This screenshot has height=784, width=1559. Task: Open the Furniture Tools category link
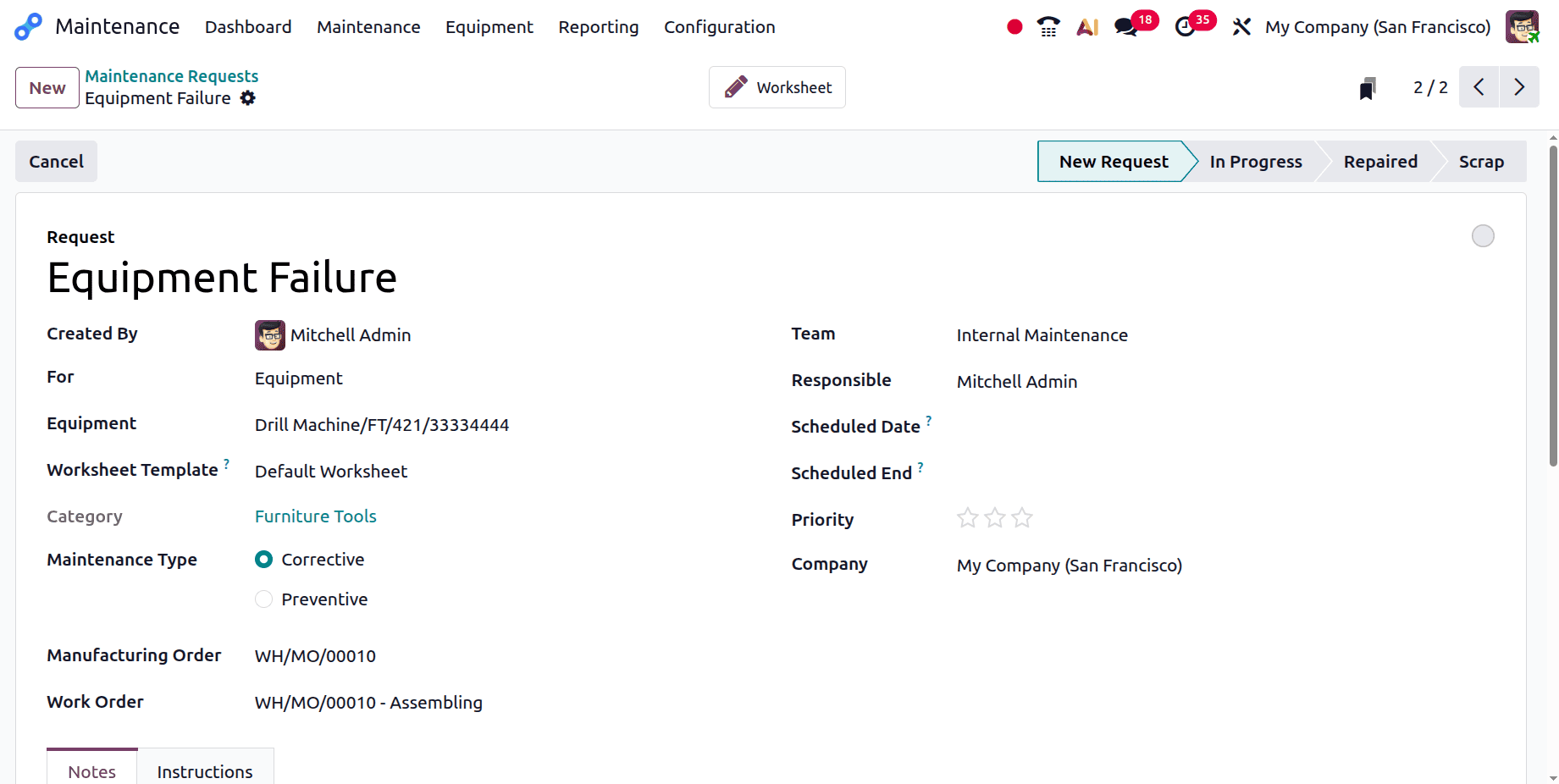coord(316,516)
